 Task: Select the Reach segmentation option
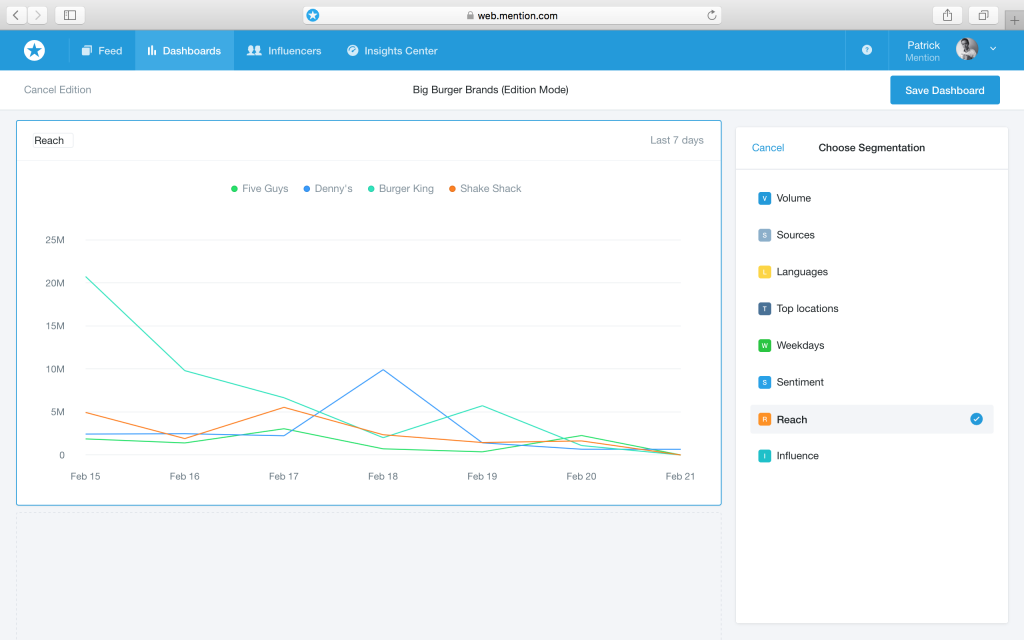(x=872, y=419)
